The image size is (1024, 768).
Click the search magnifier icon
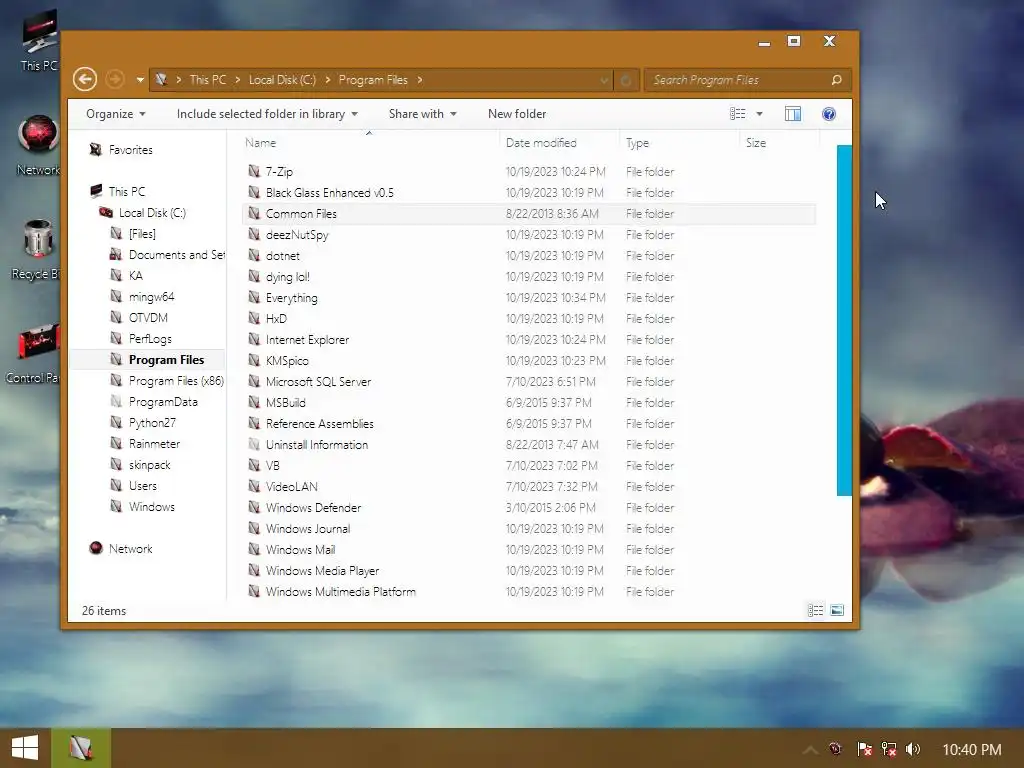(837, 80)
